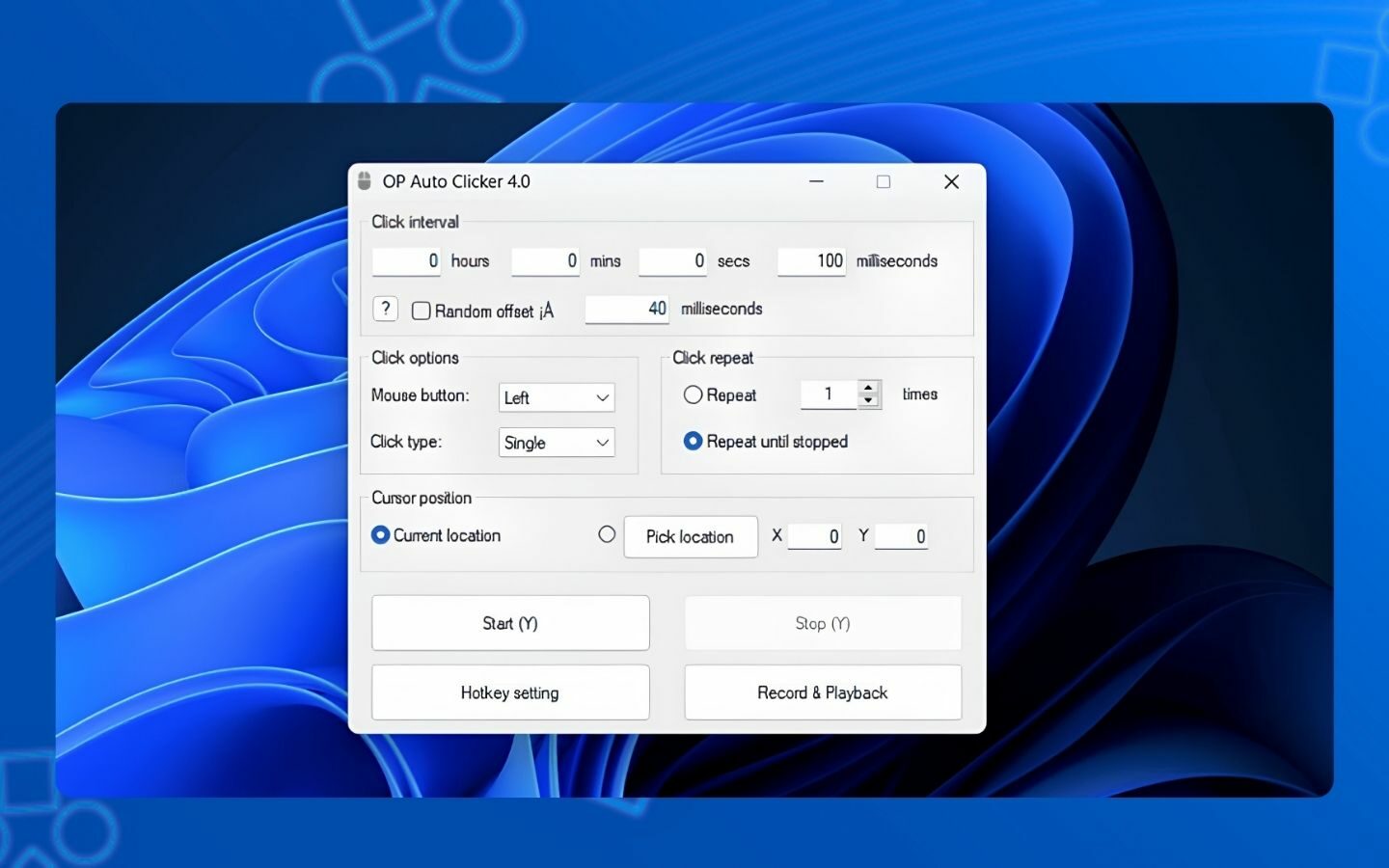Screen dimensions: 1389x868
Task: Open the Random offset help question mark
Action: (x=385, y=309)
